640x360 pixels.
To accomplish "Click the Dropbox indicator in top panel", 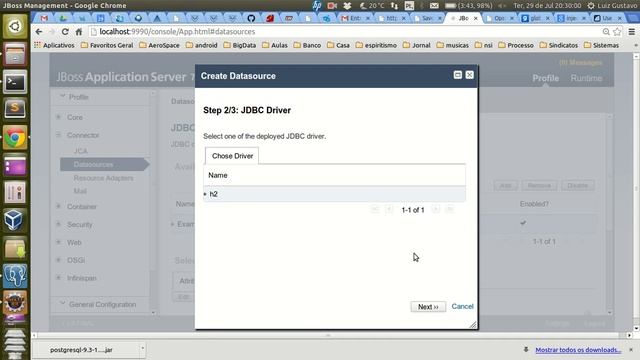I will click(347, 5).
